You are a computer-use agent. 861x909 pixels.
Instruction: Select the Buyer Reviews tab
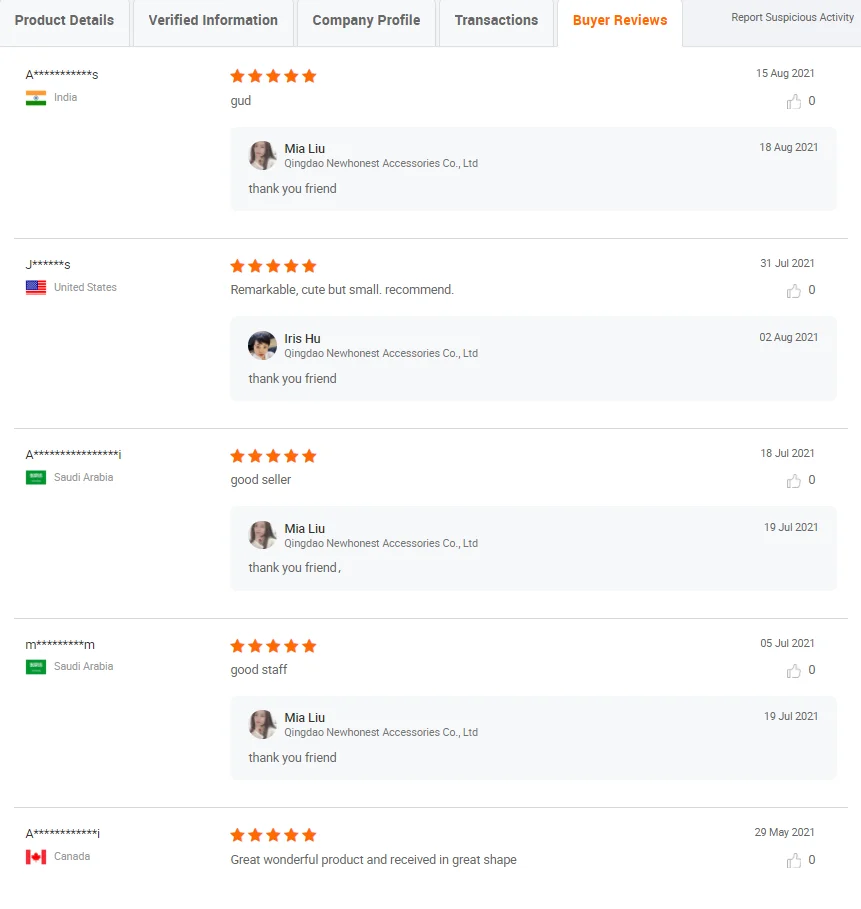(620, 21)
